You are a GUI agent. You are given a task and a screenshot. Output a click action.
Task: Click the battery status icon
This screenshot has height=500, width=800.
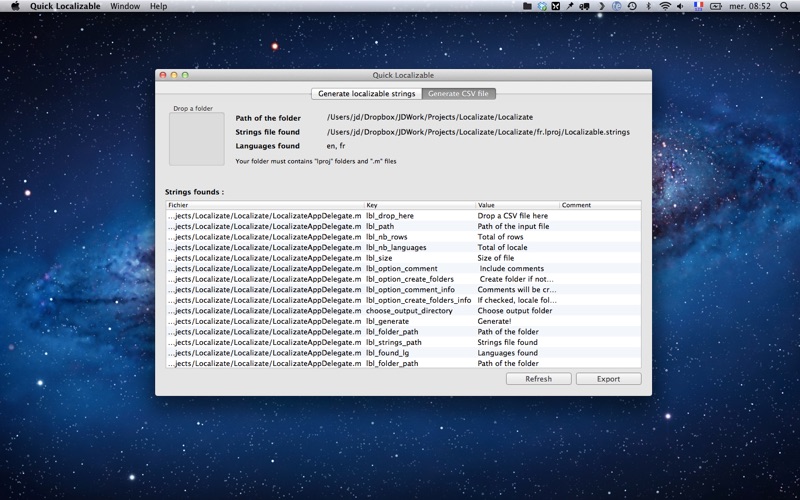pyautogui.click(x=715, y=6)
